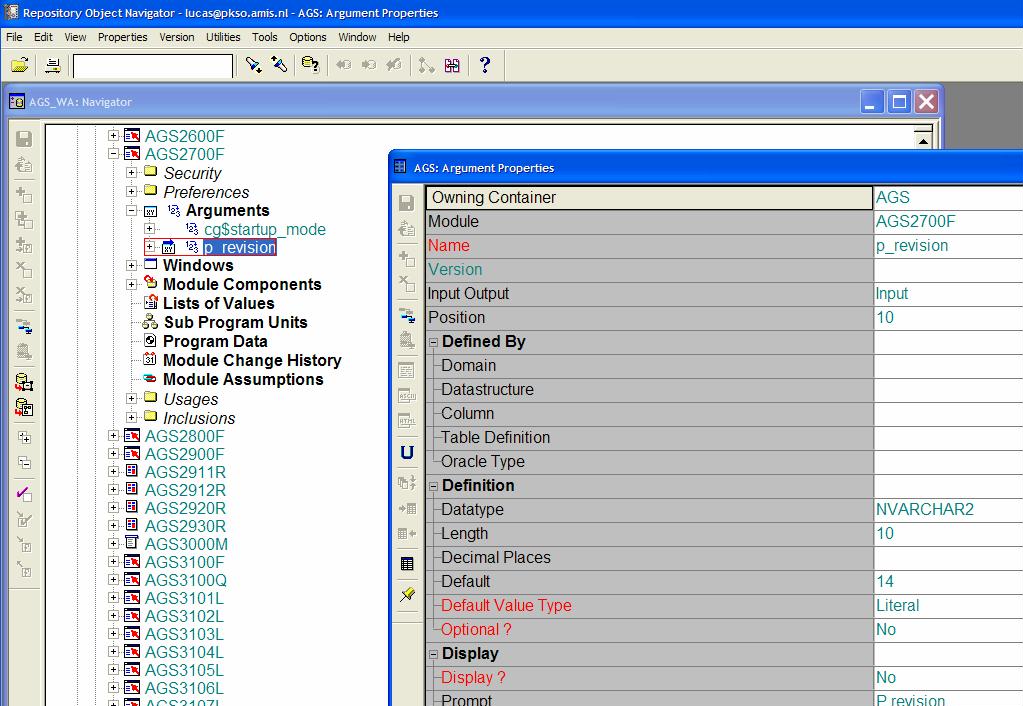Viewport: 1023px width, 706px height.
Task: Click the database query icon in the toolbar
Action: [310, 65]
